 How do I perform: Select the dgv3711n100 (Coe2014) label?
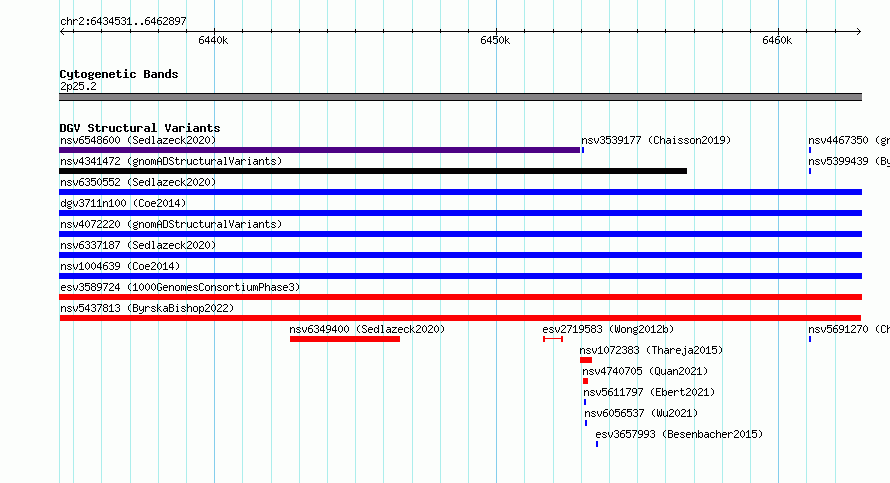pyautogui.click(x=123, y=203)
